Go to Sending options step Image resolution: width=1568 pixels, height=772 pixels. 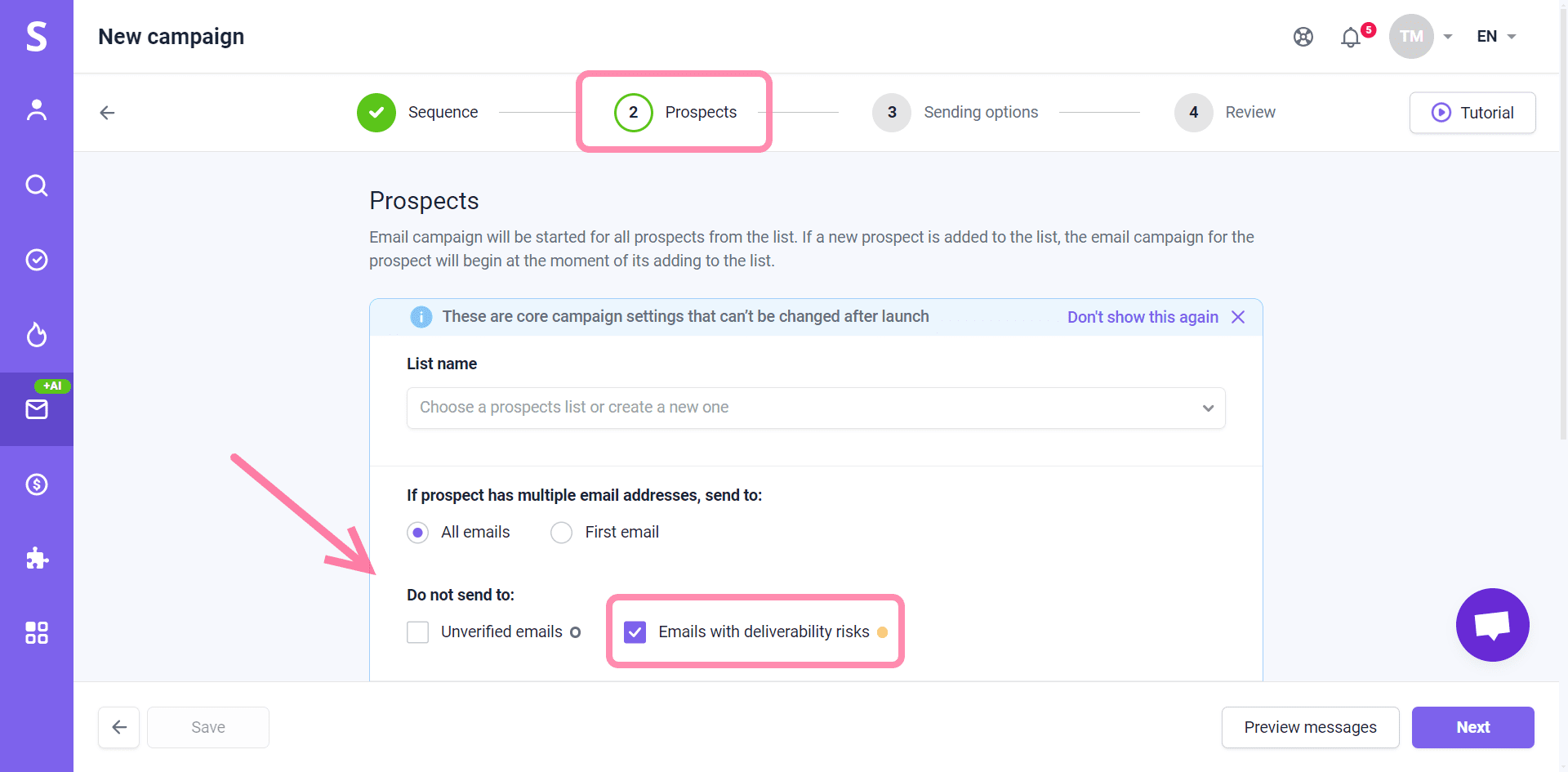point(955,113)
